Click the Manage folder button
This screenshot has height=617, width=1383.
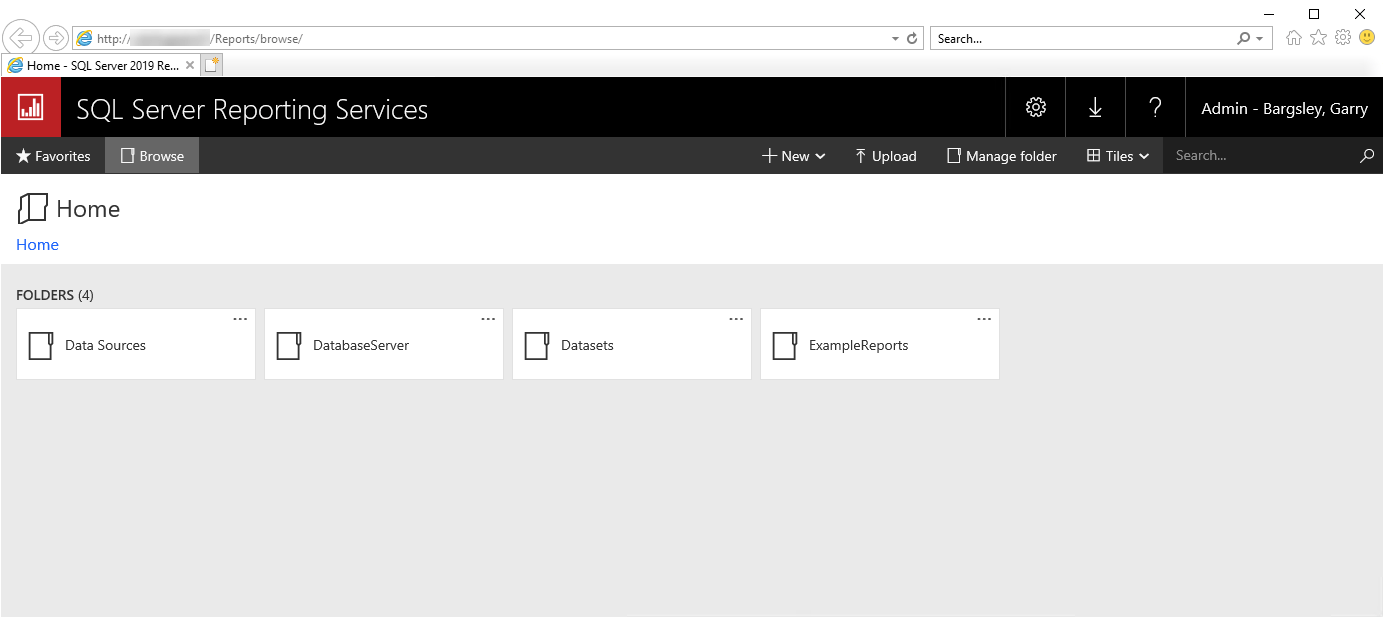point(1002,156)
